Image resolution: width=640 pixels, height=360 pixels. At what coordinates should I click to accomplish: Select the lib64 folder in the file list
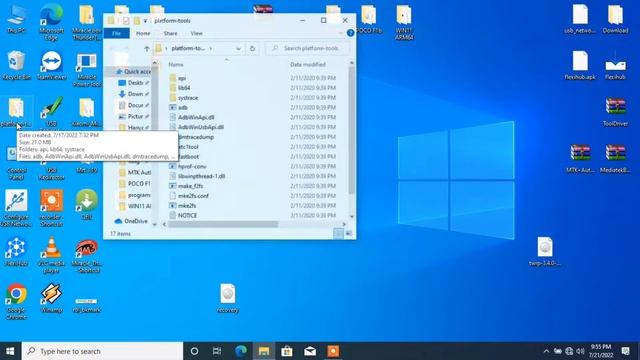click(x=180, y=88)
